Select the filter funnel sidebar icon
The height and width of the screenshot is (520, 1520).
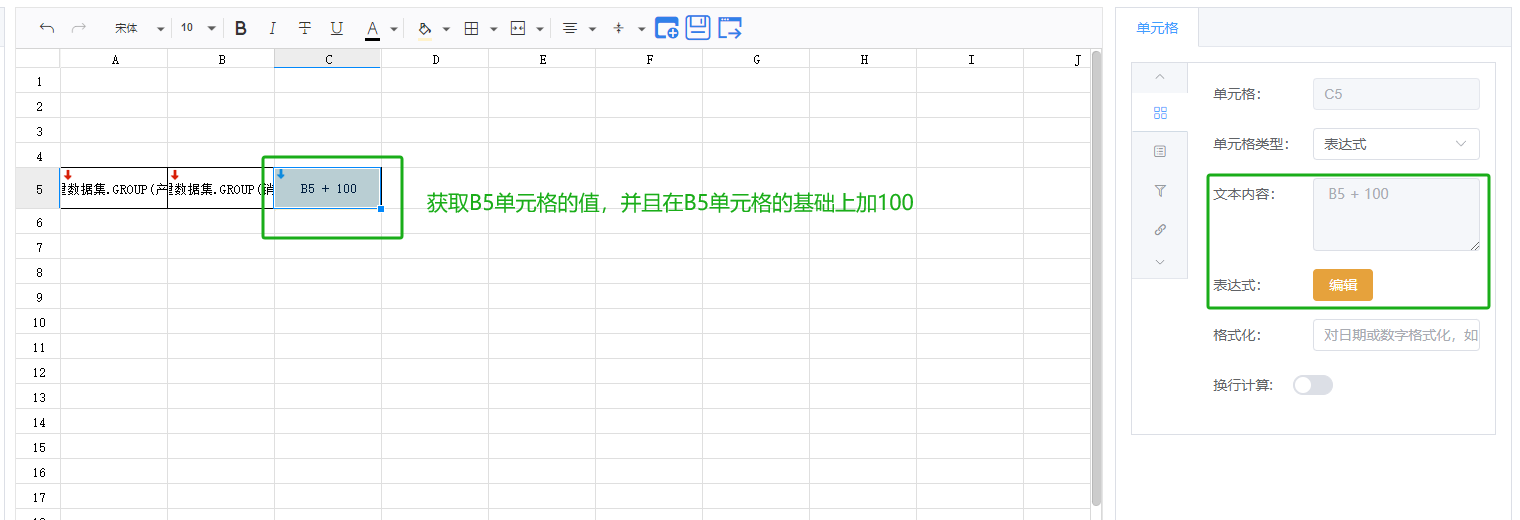pyautogui.click(x=1160, y=190)
